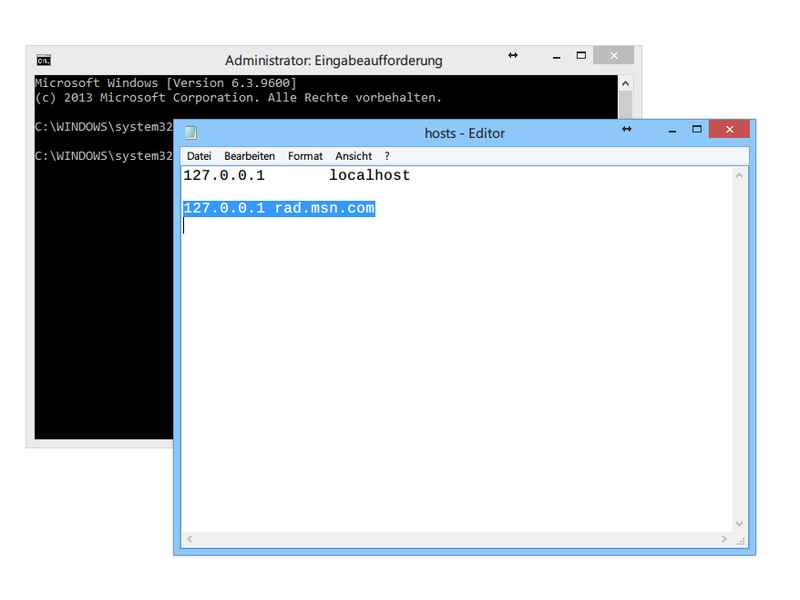800x600 pixels.
Task: Click the double-arrow icon in hosts Editor title bar
Action: tap(627, 129)
